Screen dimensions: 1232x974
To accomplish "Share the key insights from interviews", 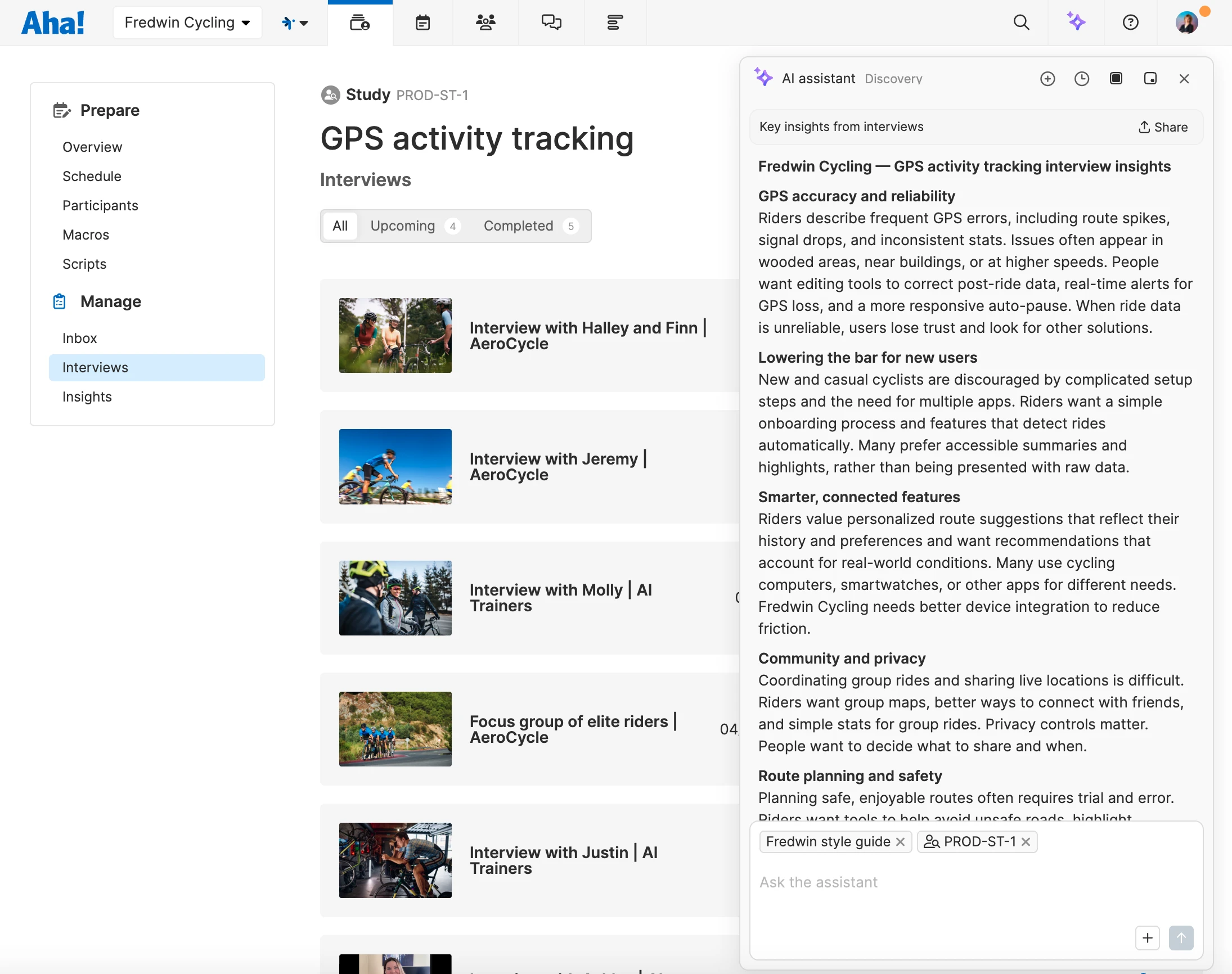I will pyautogui.click(x=1163, y=127).
